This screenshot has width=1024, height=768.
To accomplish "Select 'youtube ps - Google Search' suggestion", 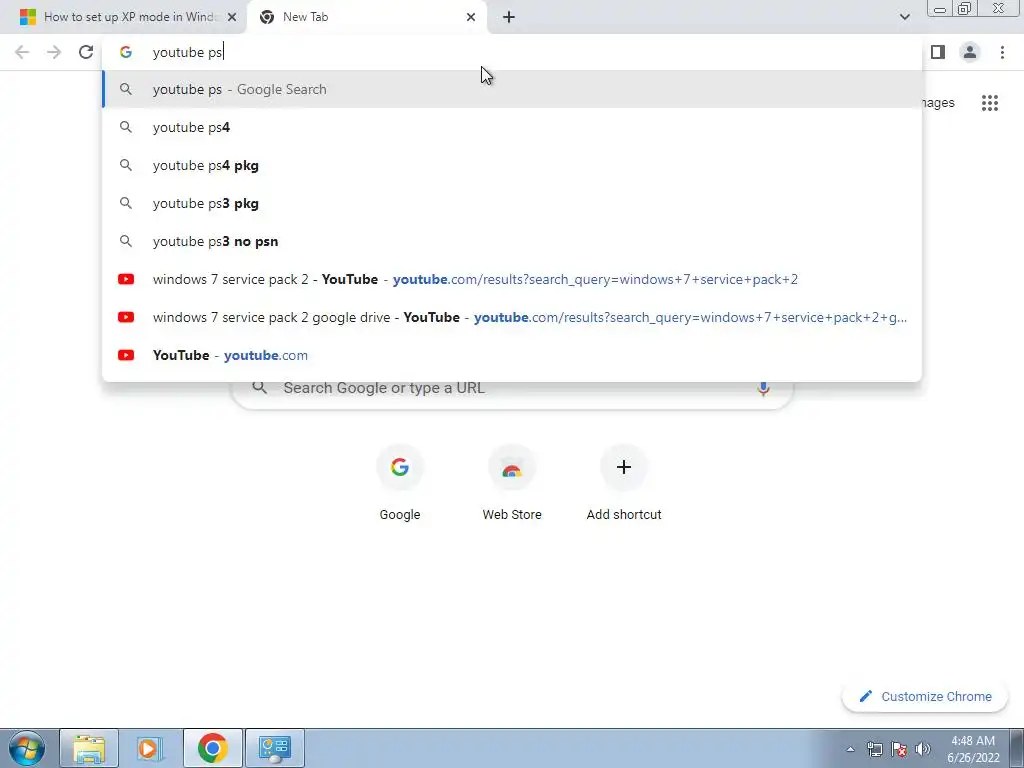I will pyautogui.click(x=512, y=89).
